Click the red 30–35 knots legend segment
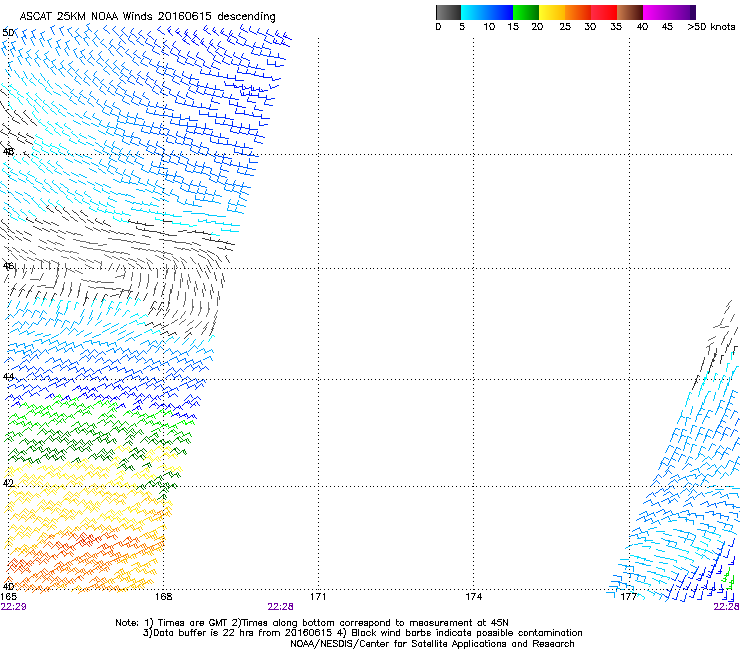This screenshot has width=740, height=650. (x=604, y=12)
